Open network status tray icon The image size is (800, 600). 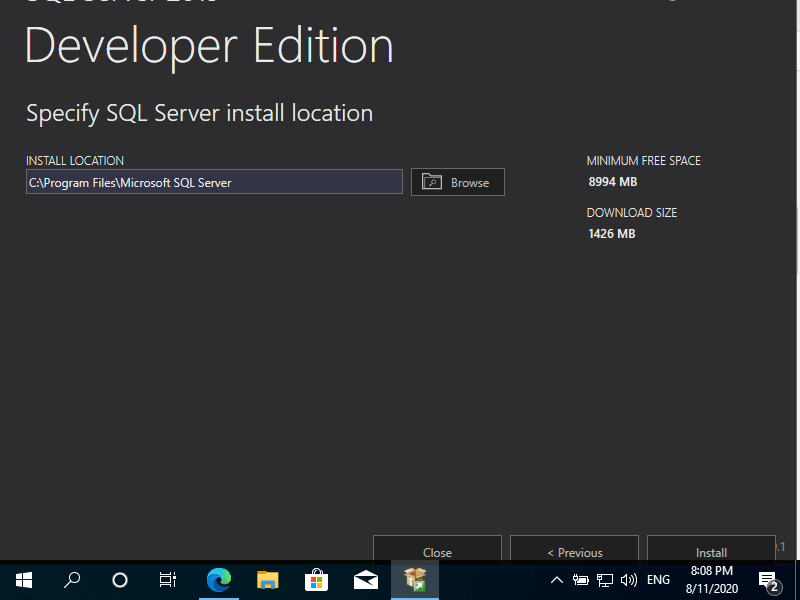(605, 580)
